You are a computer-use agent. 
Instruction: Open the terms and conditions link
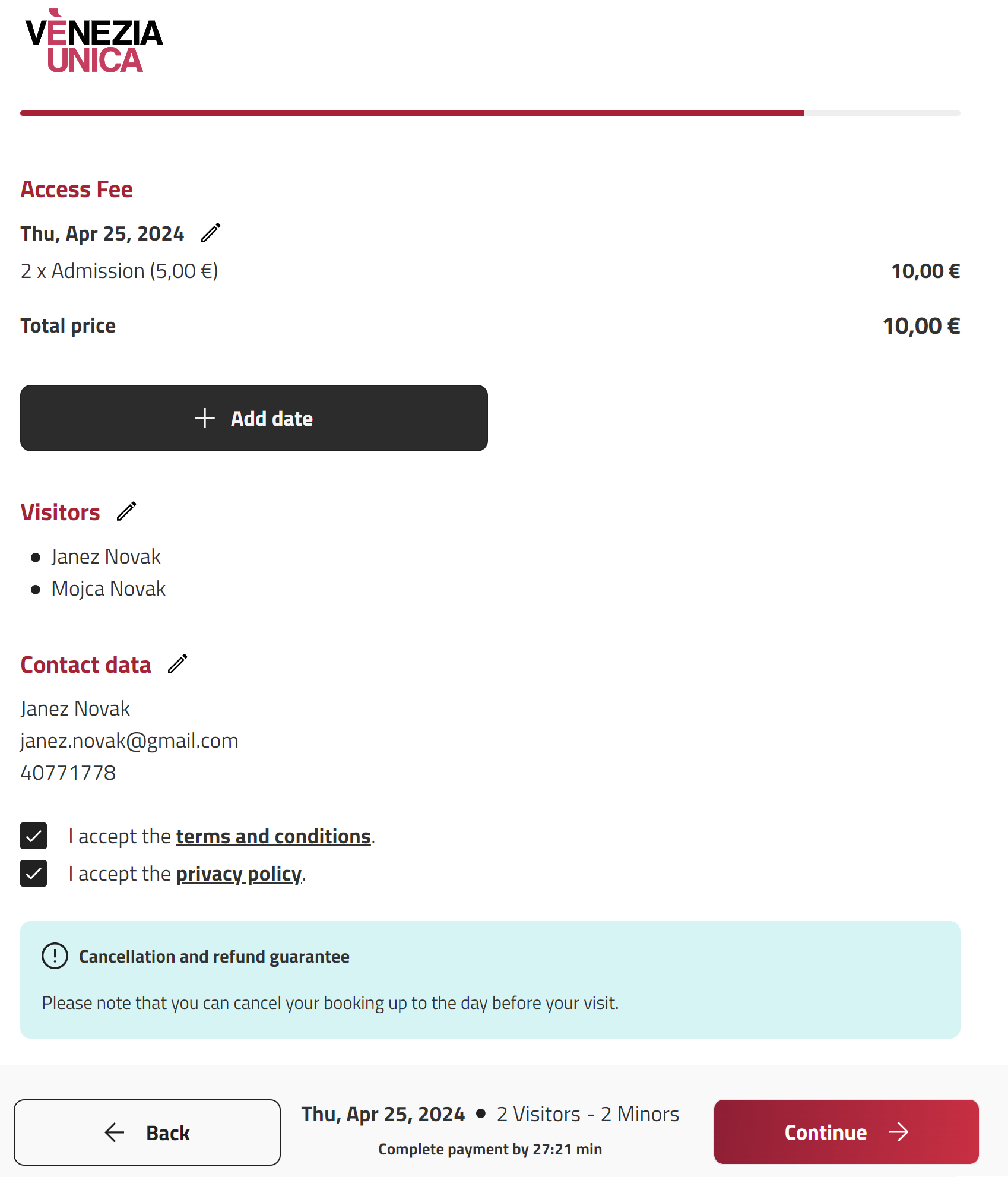tap(273, 836)
